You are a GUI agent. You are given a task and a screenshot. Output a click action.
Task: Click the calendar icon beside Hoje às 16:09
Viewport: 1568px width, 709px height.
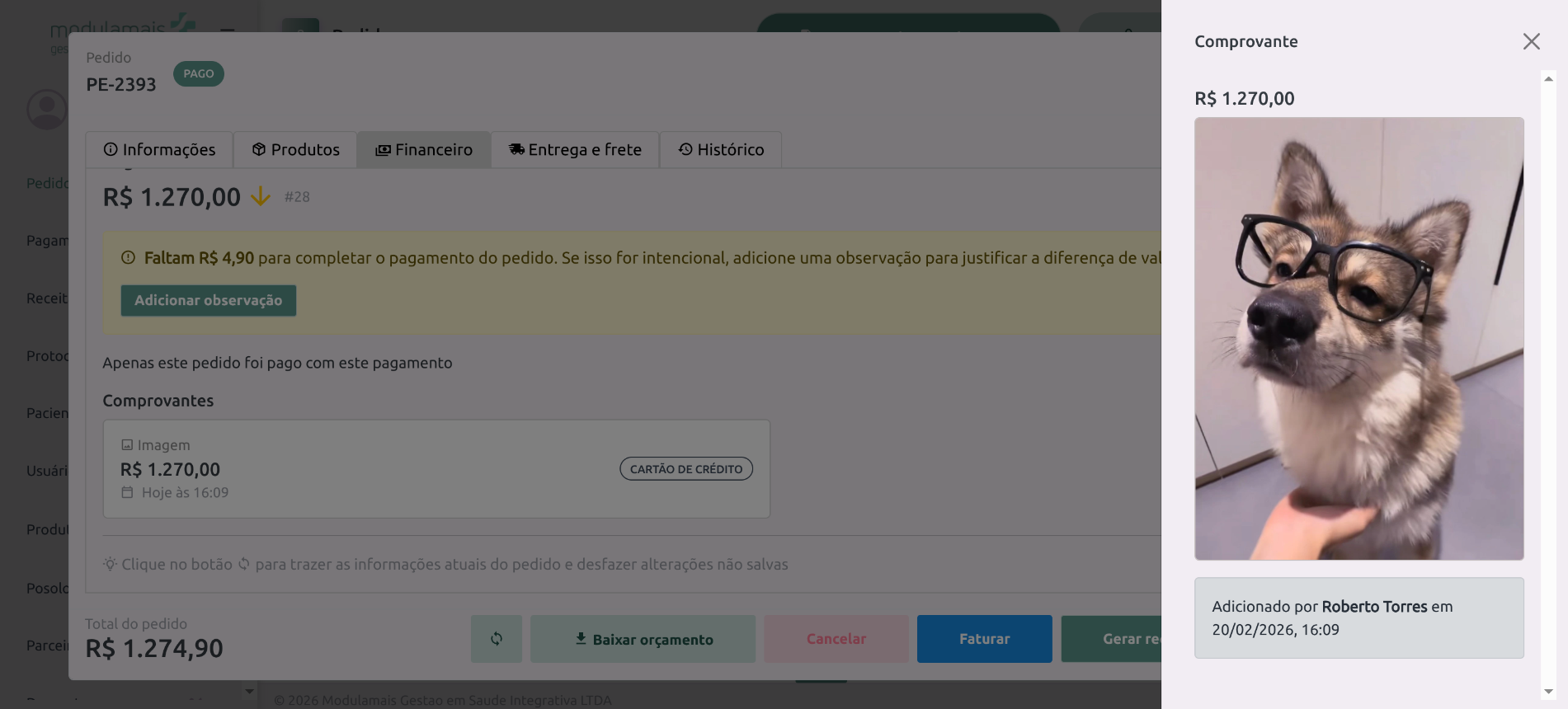(x=127, y=492)
